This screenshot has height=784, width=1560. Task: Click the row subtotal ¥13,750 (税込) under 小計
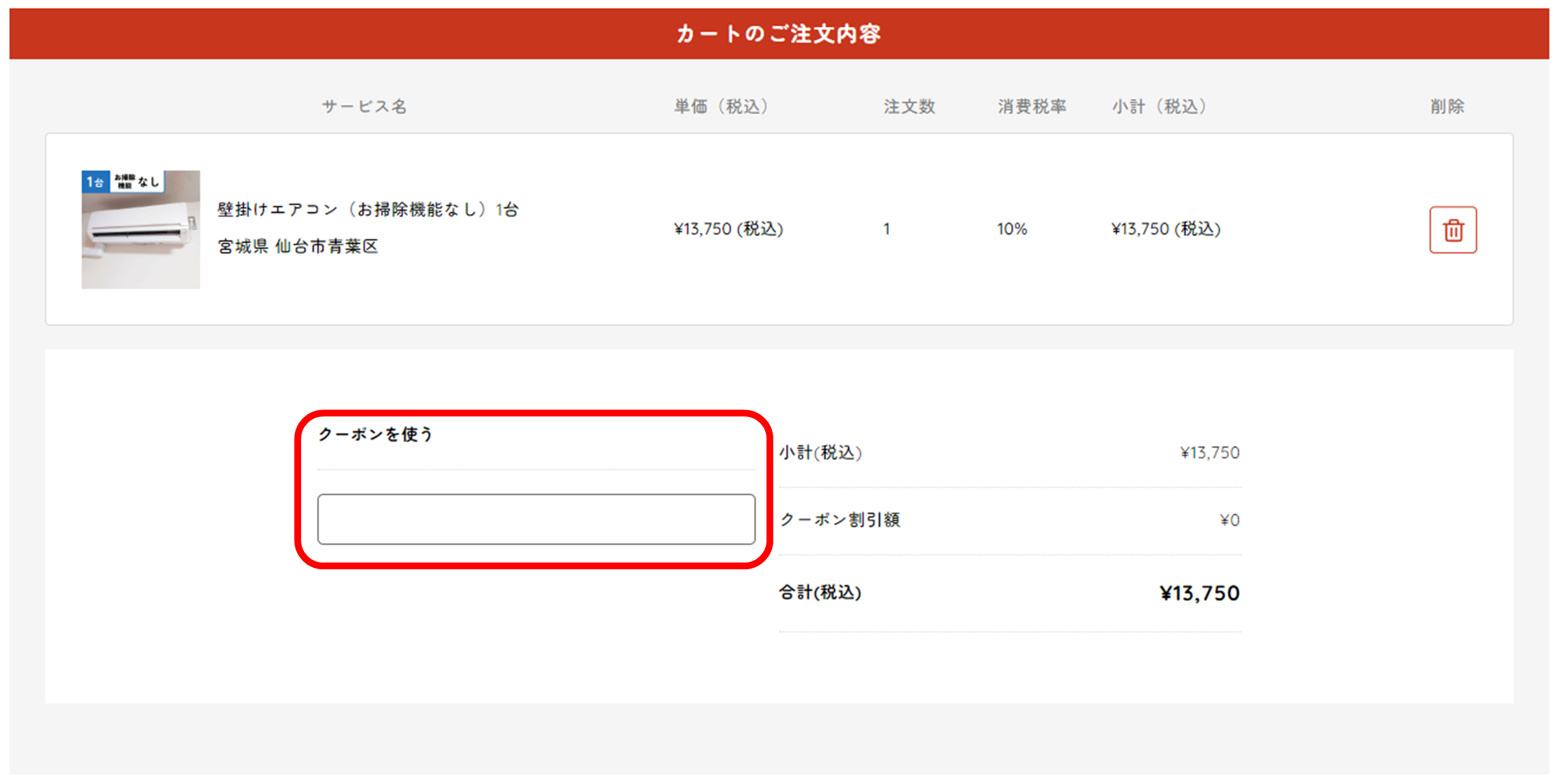click(1166, 229)
